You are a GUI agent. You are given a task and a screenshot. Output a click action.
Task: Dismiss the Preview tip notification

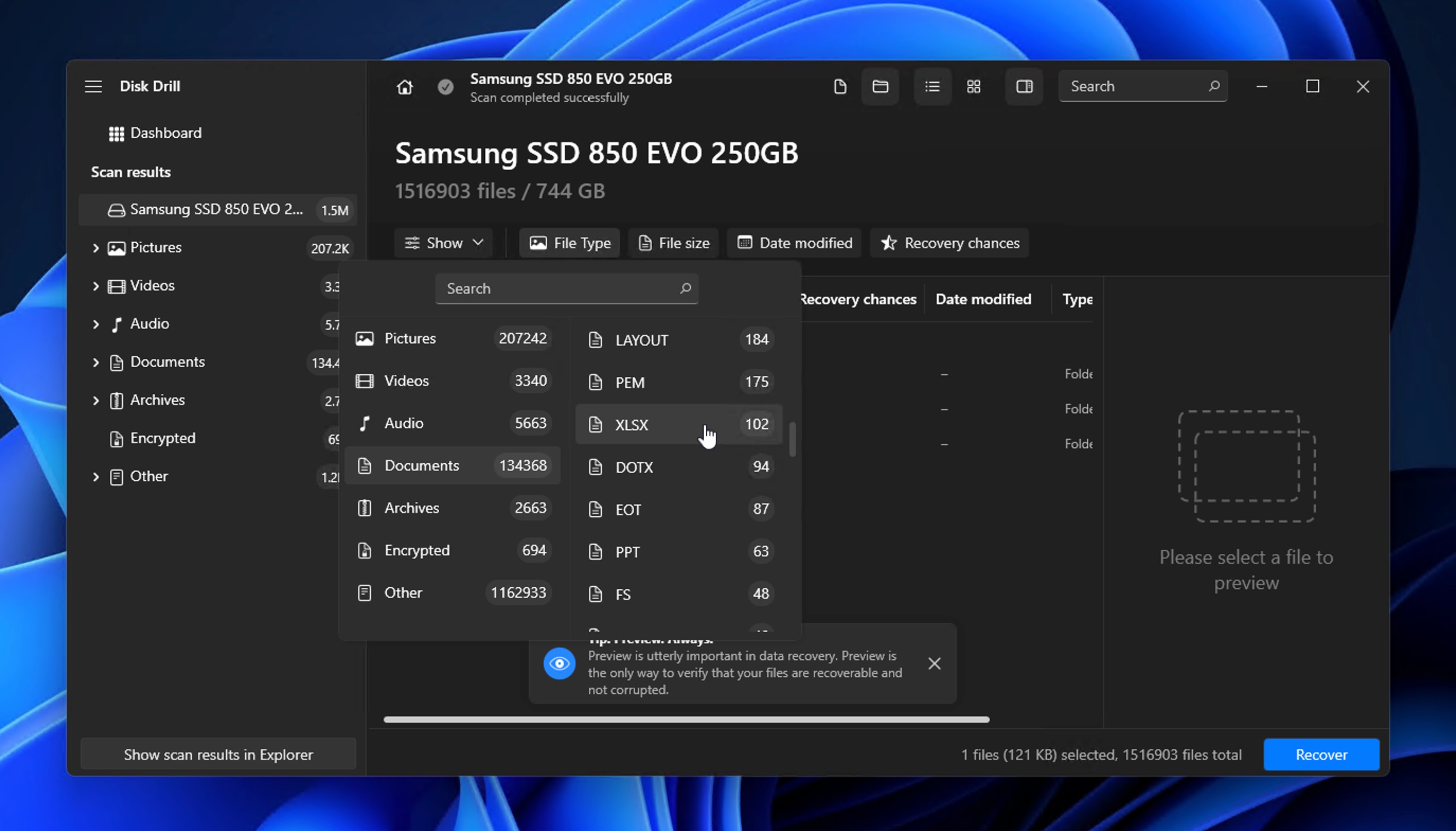pyautogui.click(x=934, y=663)
